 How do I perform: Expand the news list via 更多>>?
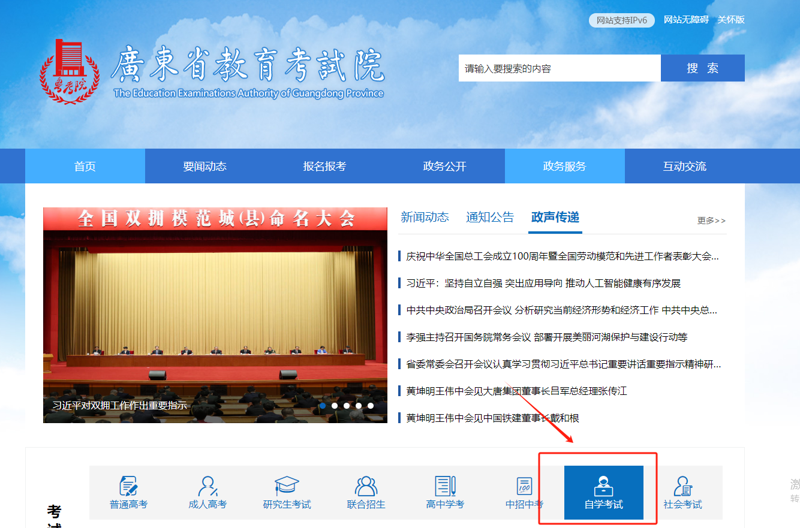click(x=711, y=220)
